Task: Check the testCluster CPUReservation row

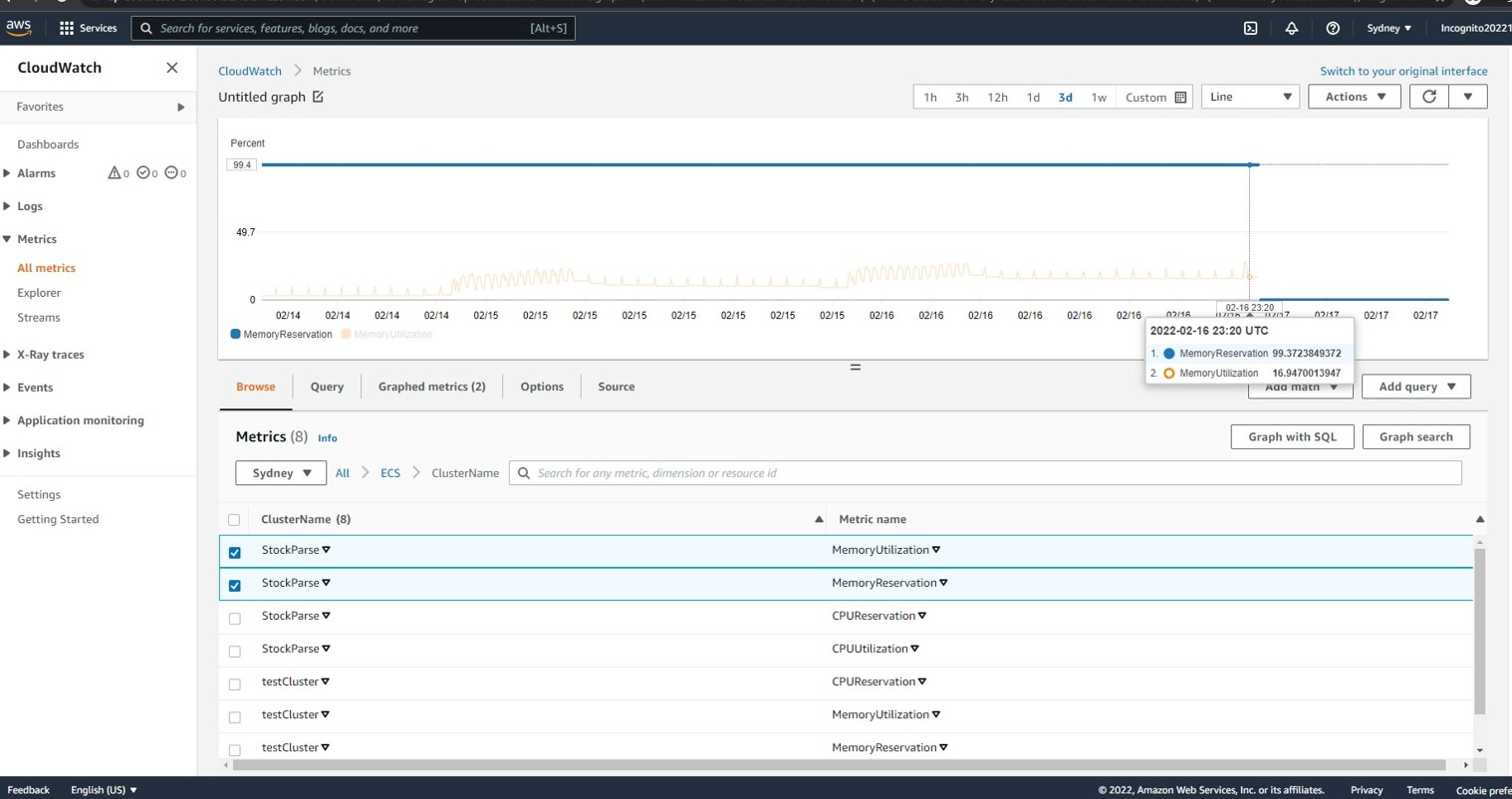Action: (x=235, y=683)
